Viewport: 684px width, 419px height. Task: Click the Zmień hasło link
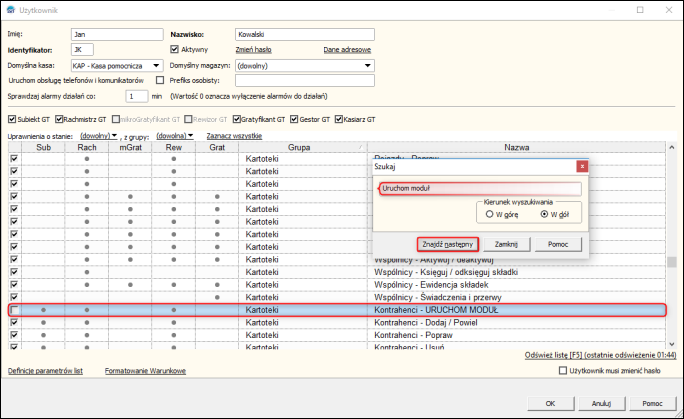pos(253,48)
